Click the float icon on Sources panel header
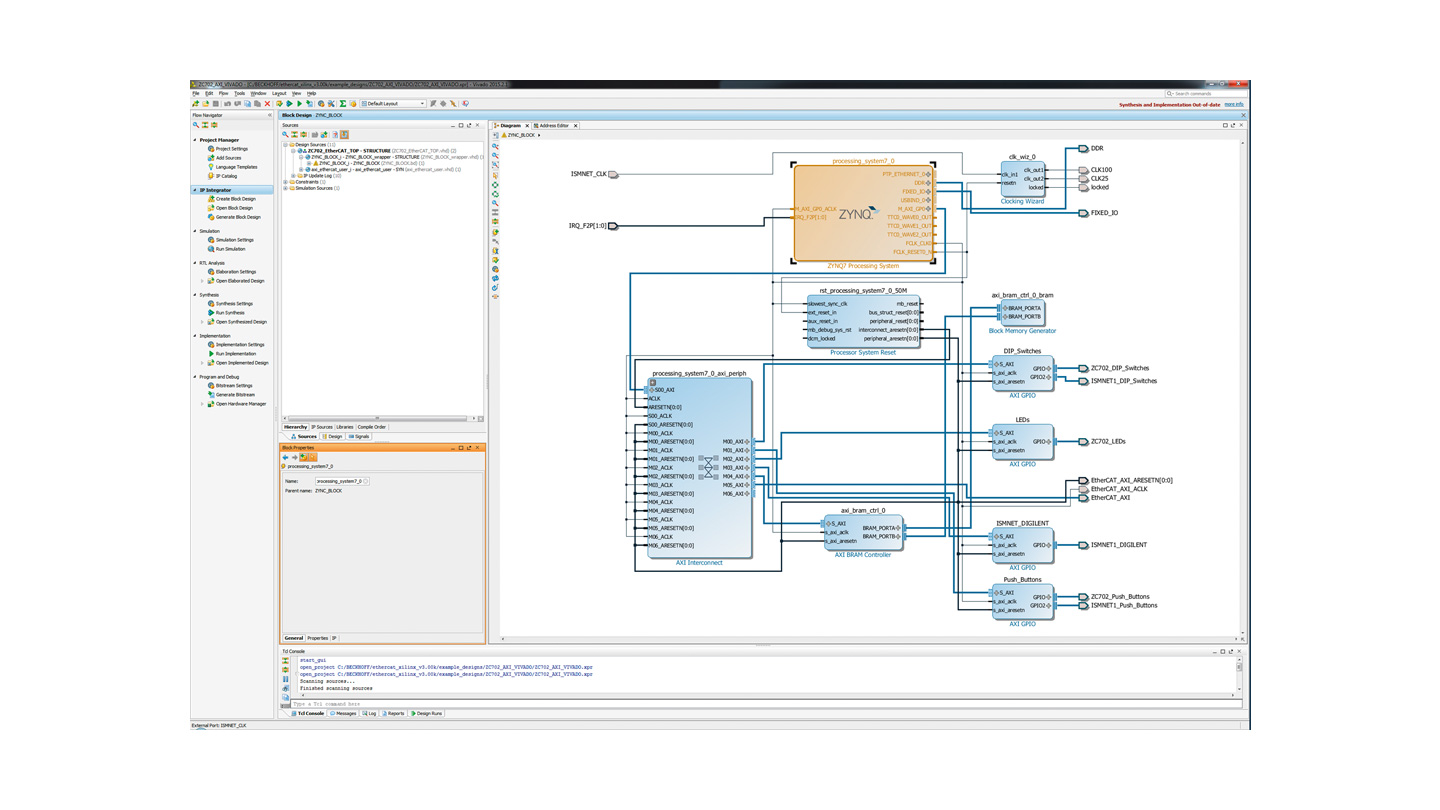1440x810 pixels. 469,126
